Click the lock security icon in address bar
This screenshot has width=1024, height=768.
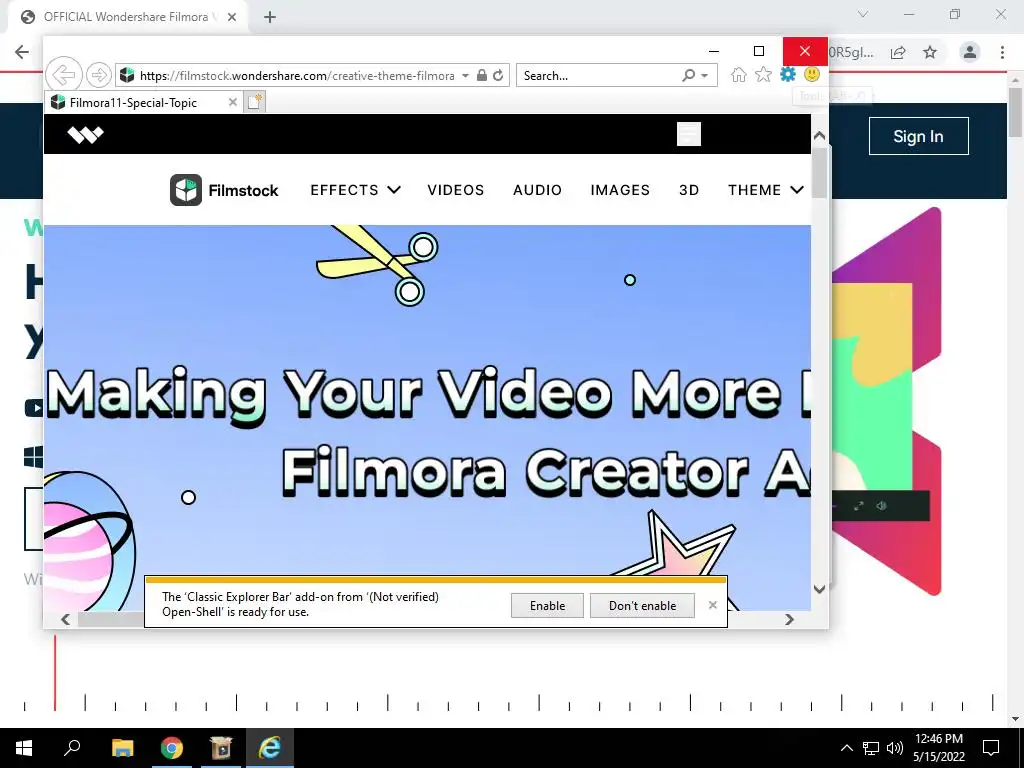[x=482, y=75]
